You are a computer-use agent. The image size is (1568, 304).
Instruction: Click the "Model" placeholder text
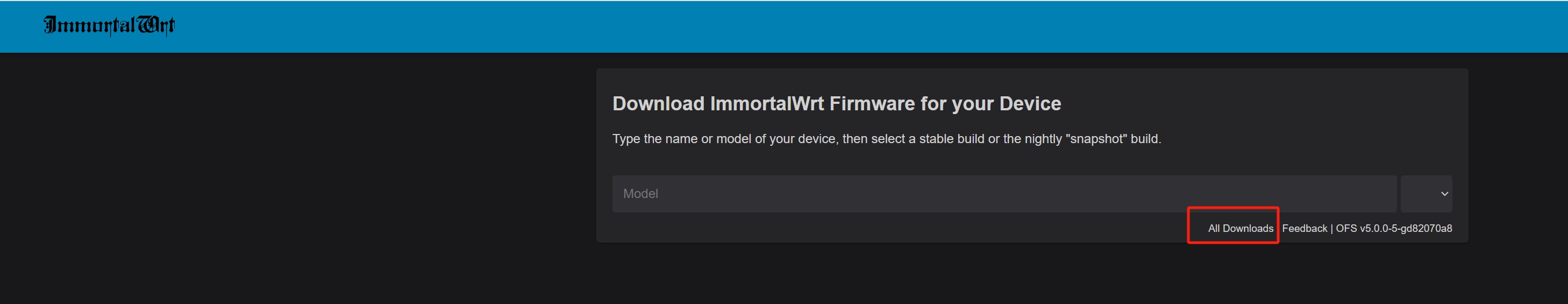[x=640, y=194]
